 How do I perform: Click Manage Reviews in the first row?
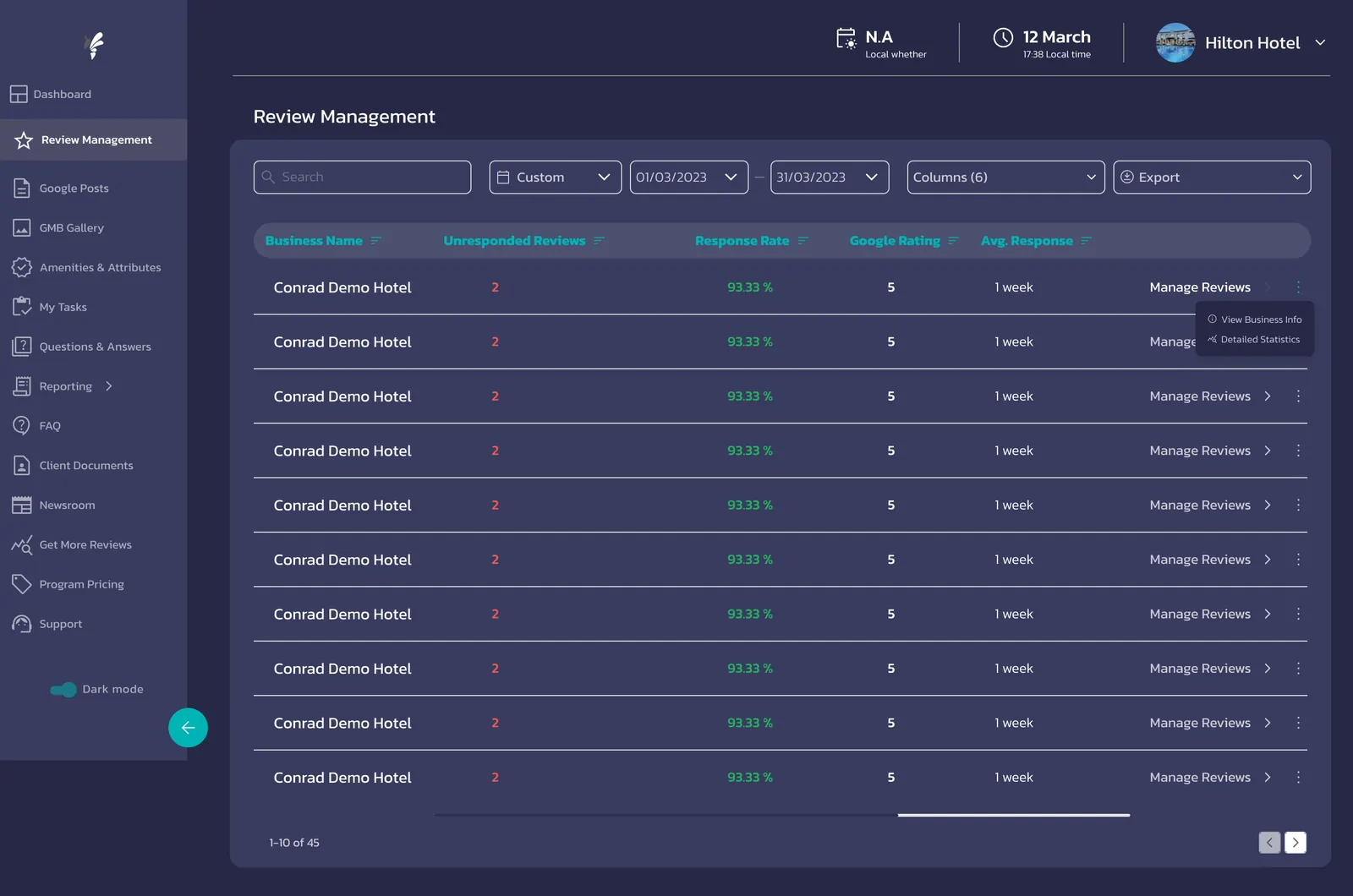(1200, 287)
